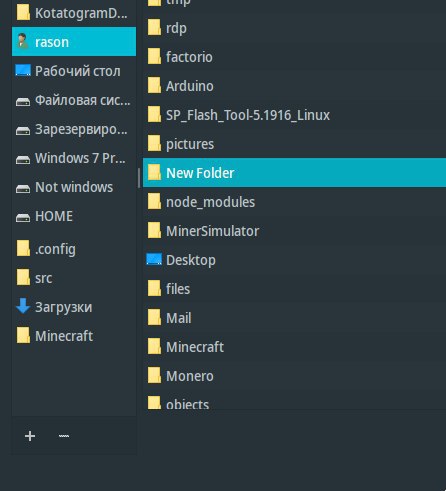The width and height of the screenshot is (446, 491).
Task: Click the Not windows drive icon
Action: pyautogui.click(x=23, y=188)
